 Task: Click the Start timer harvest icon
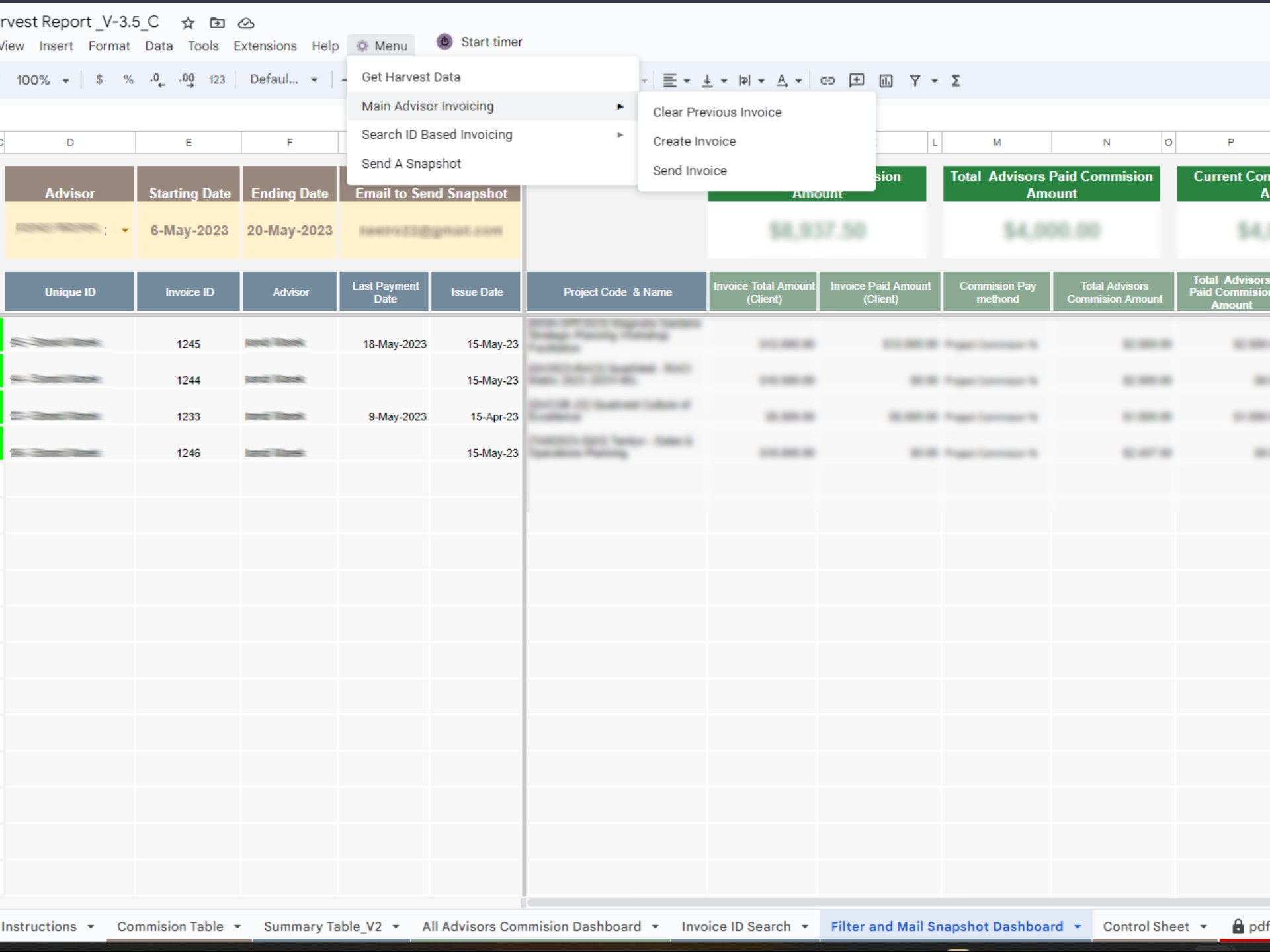444,42
